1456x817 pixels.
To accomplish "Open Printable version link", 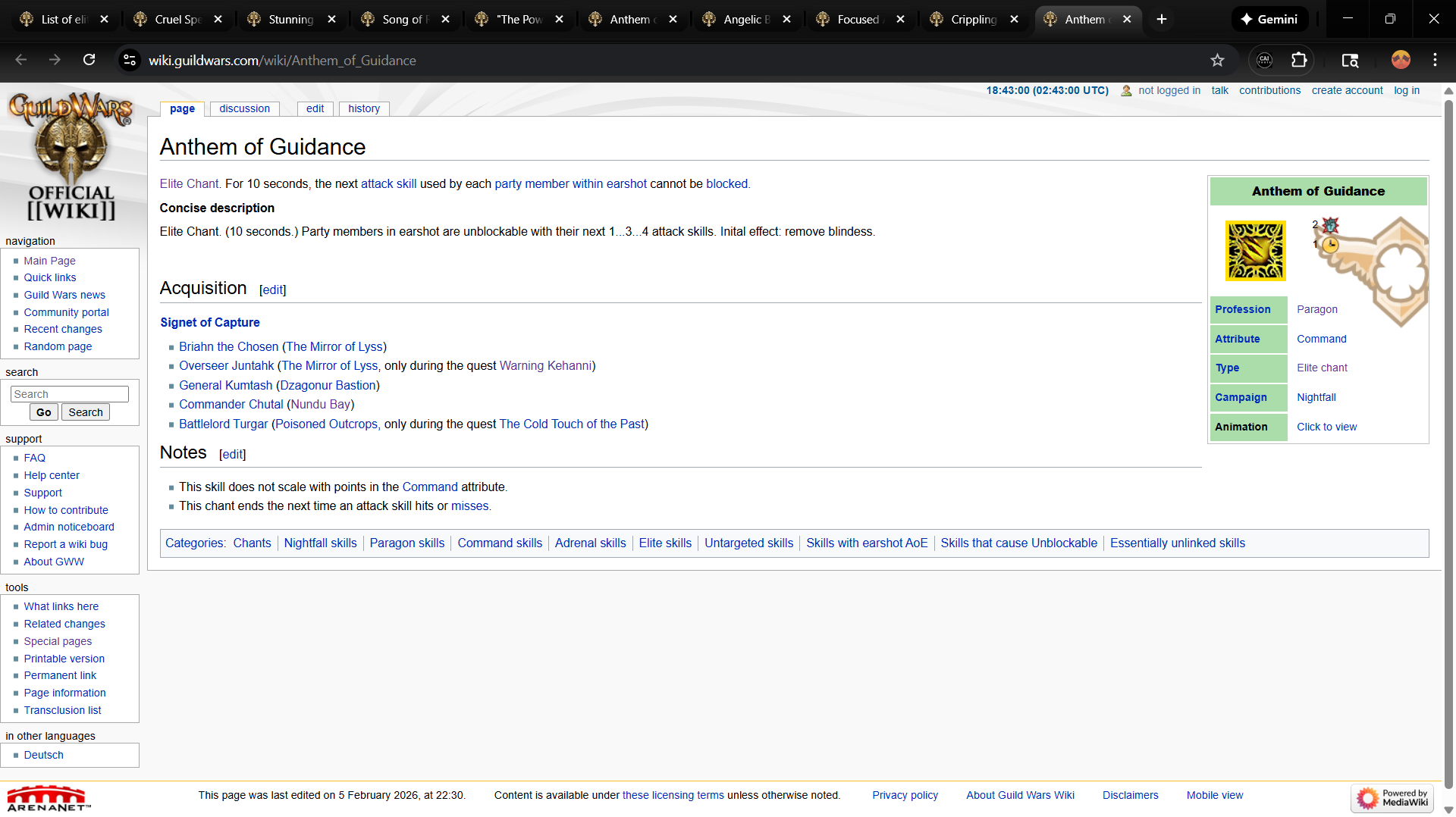I will 64,659.
